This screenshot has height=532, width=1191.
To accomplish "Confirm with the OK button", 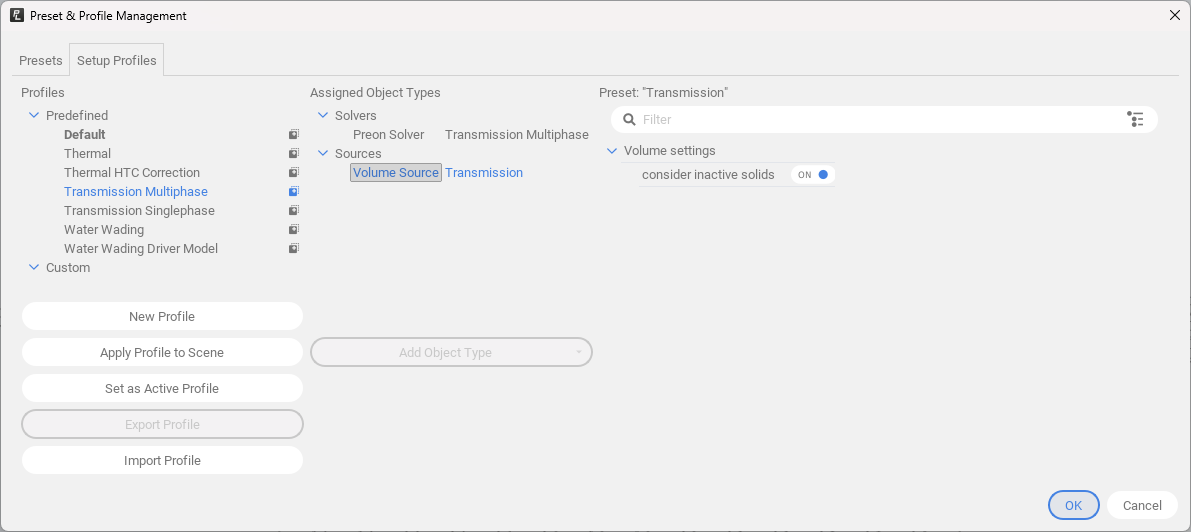I will (1073, 505).
